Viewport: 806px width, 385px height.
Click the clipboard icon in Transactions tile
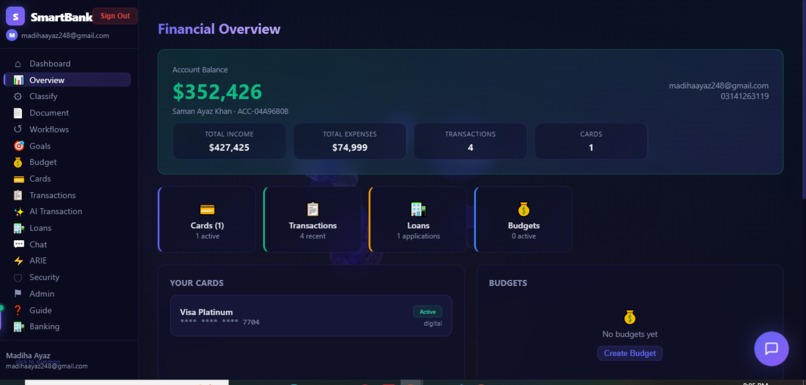[x=313, y=209]
